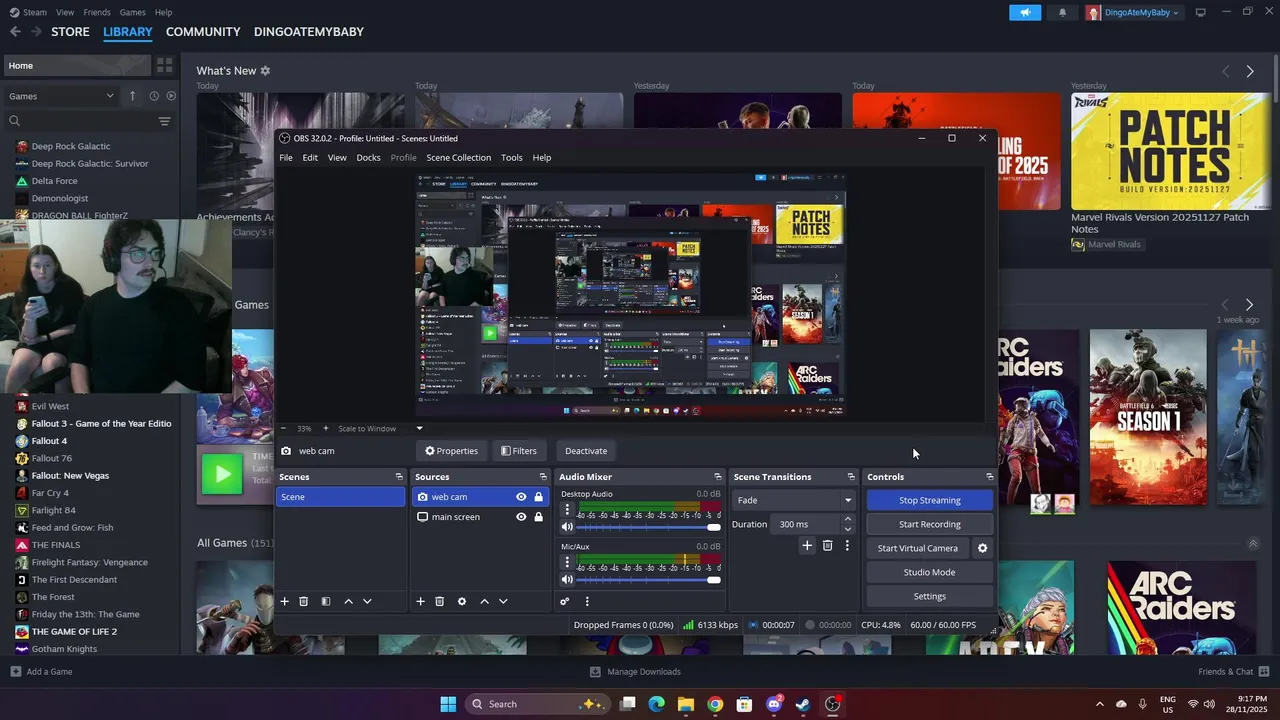Float the Audio Mixer dock

[717, 477]
